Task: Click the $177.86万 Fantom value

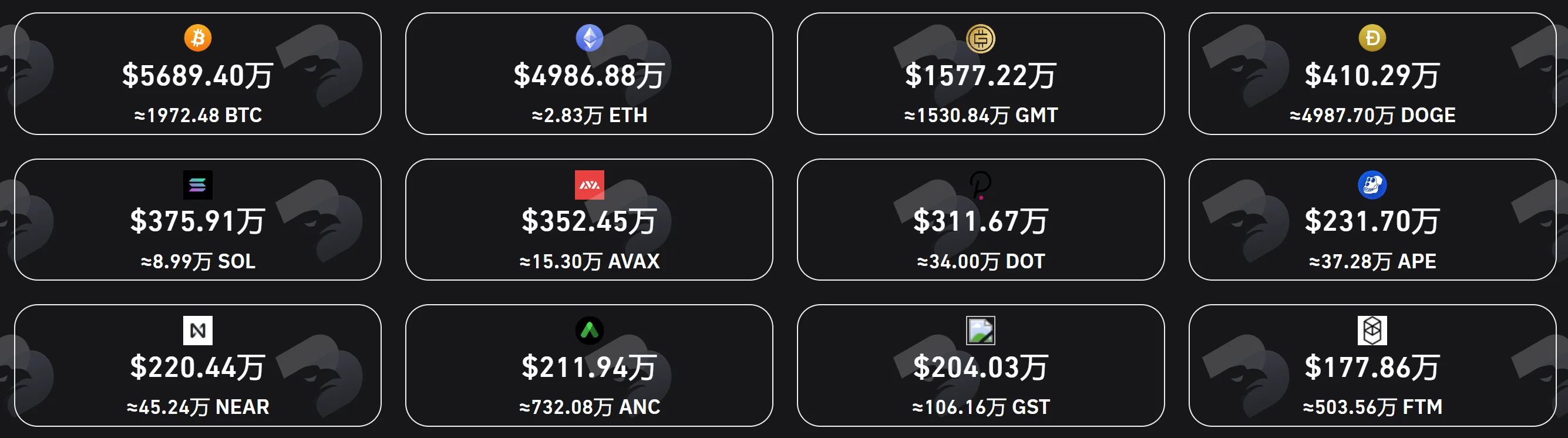Action: coord(1372,368)
